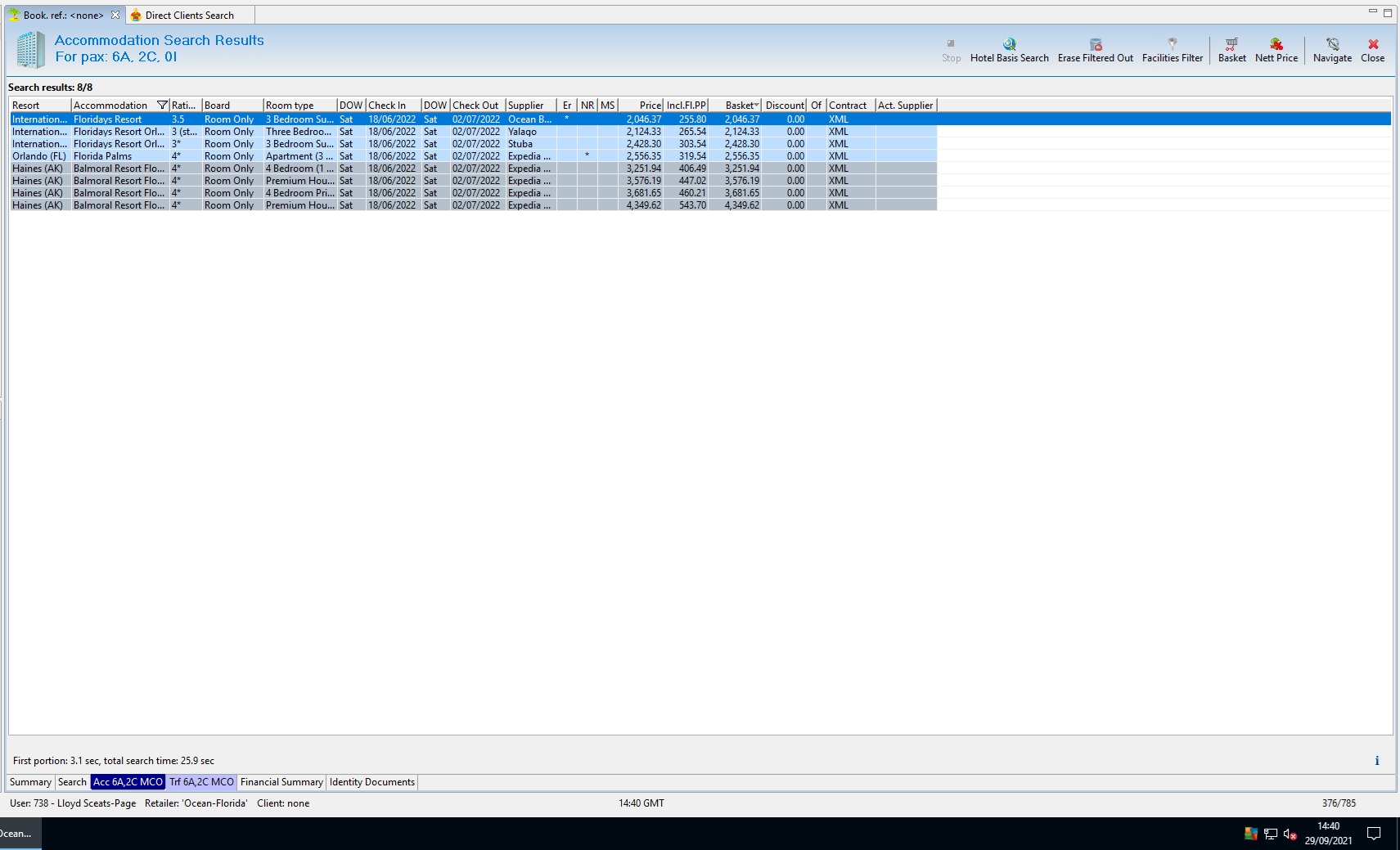The height and width of the screenshot is (850, 1400).
Task: Click the Navigate toolbar icon
Action: 1332,44
